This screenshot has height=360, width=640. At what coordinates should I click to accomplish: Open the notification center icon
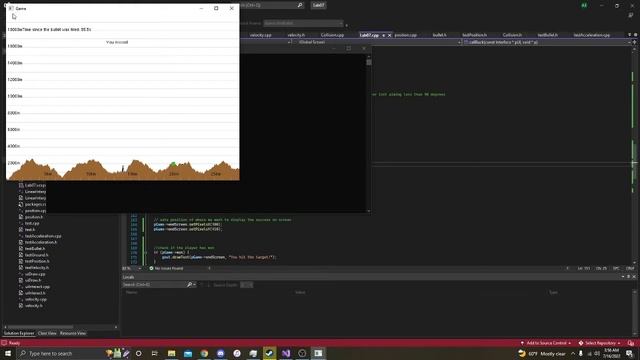pos(629,353)
